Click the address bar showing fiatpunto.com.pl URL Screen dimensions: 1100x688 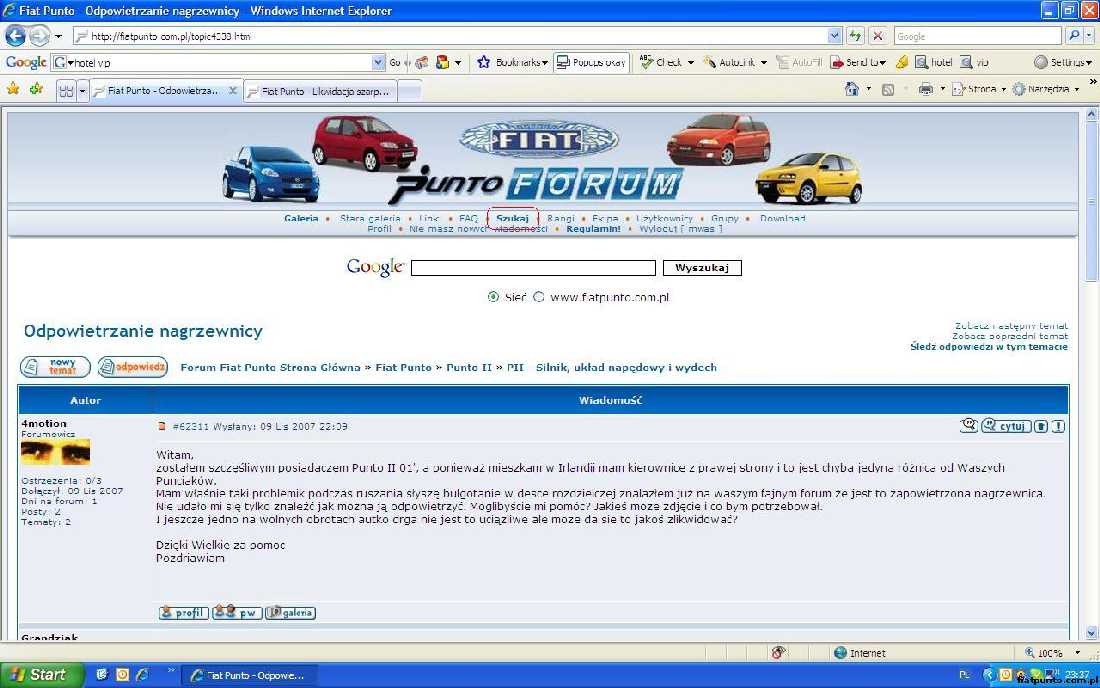(x=449, y=36)
